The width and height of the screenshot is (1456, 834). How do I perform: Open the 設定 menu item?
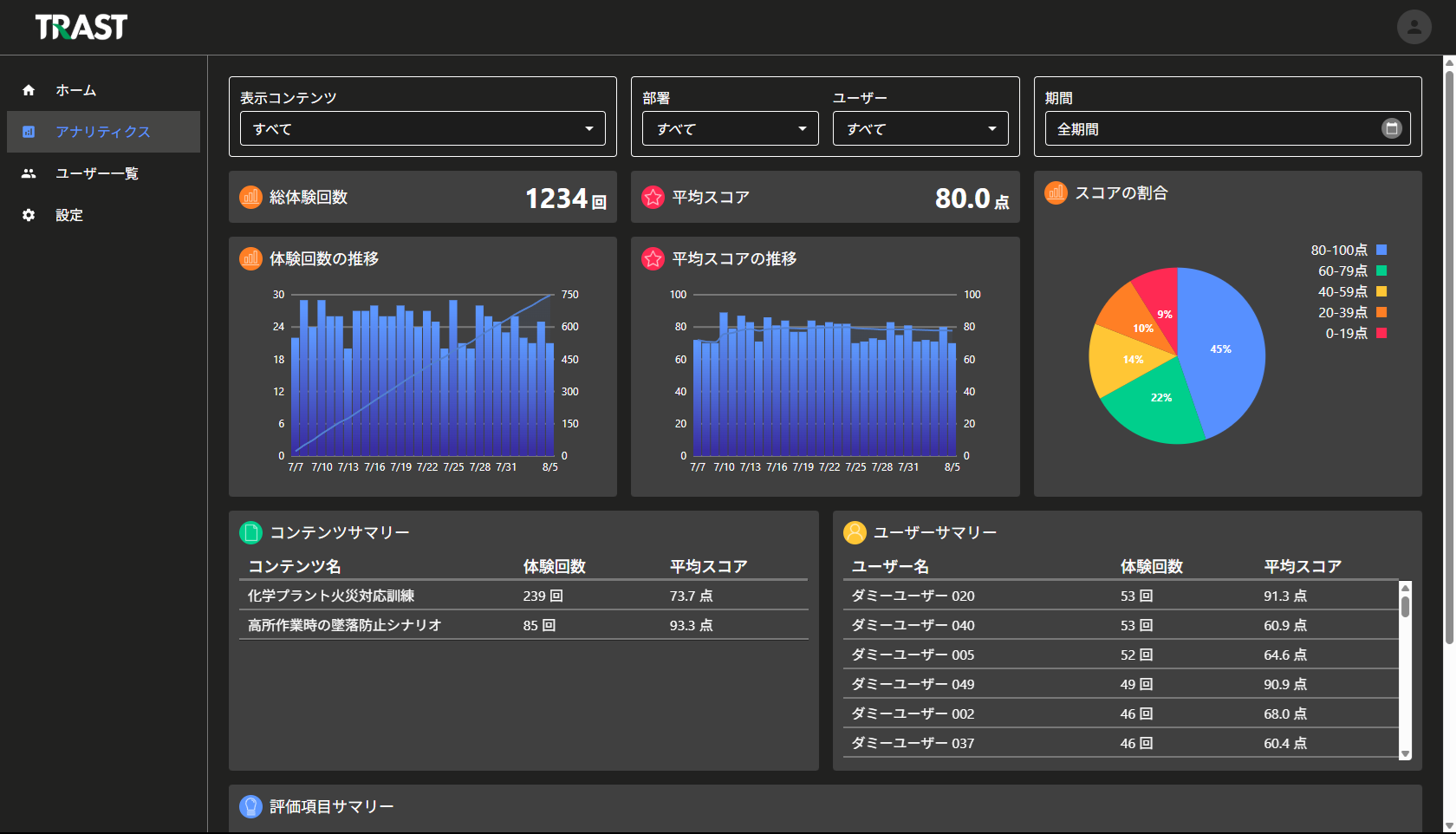click(x=69, y=215)
